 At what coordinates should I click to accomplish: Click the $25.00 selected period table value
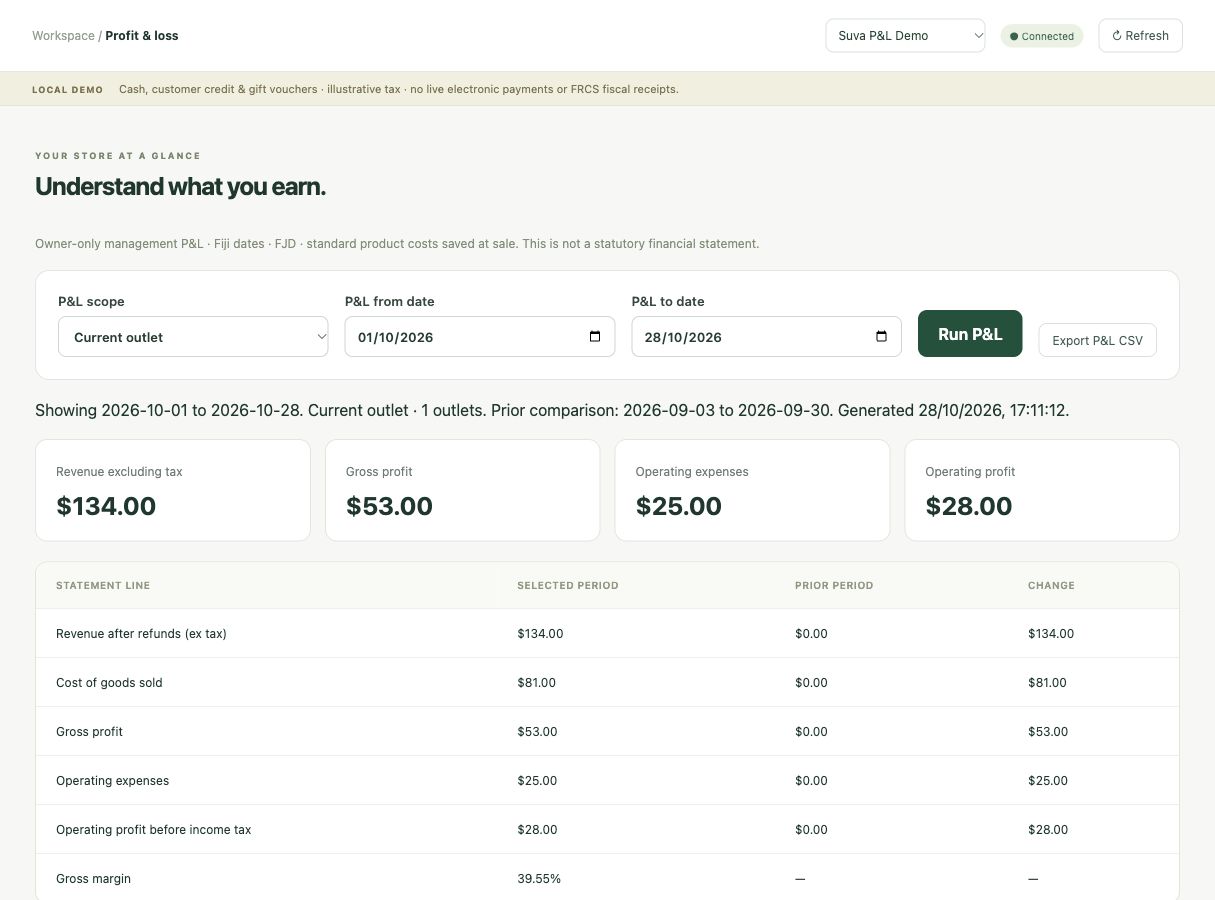click(x=537, y=781)
